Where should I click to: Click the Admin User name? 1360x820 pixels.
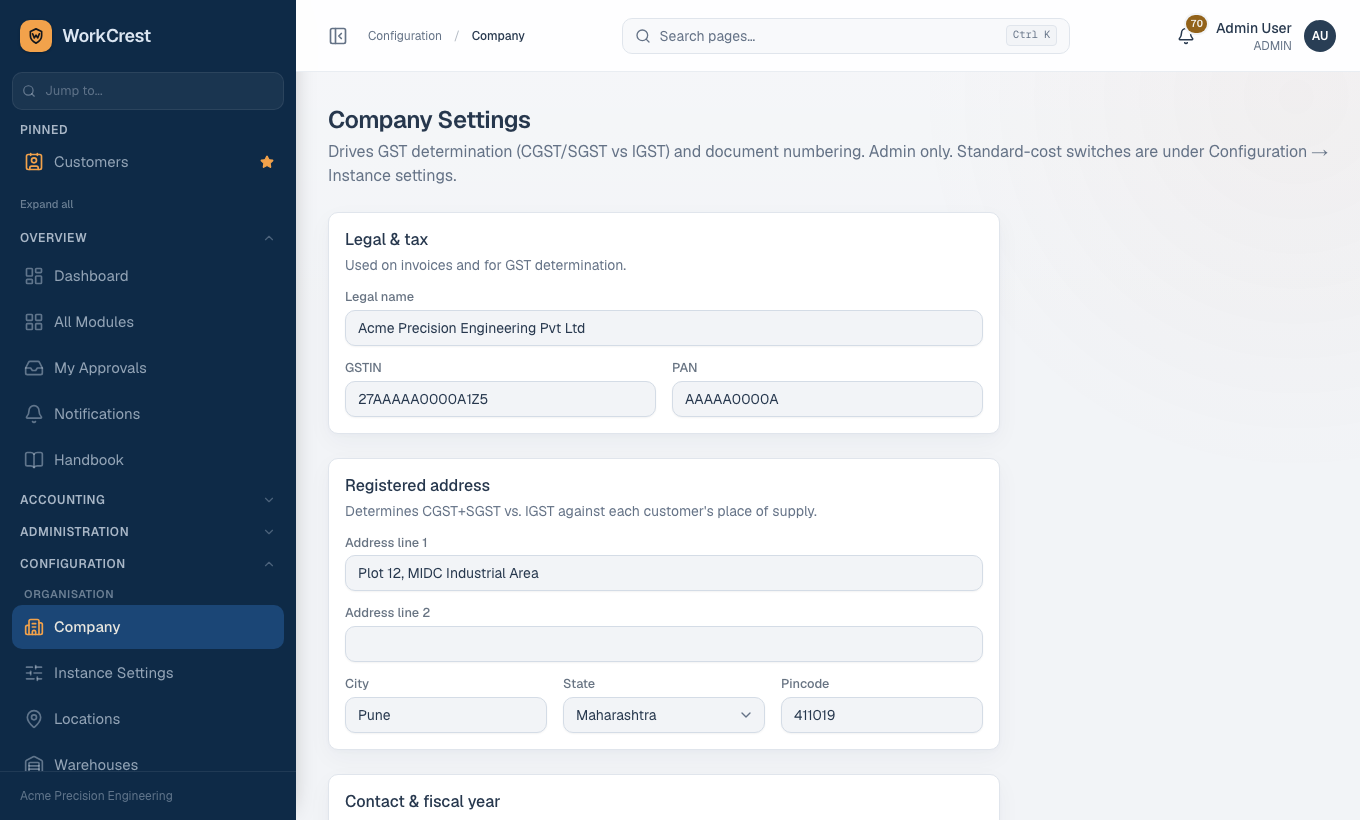coord(1254,28)
